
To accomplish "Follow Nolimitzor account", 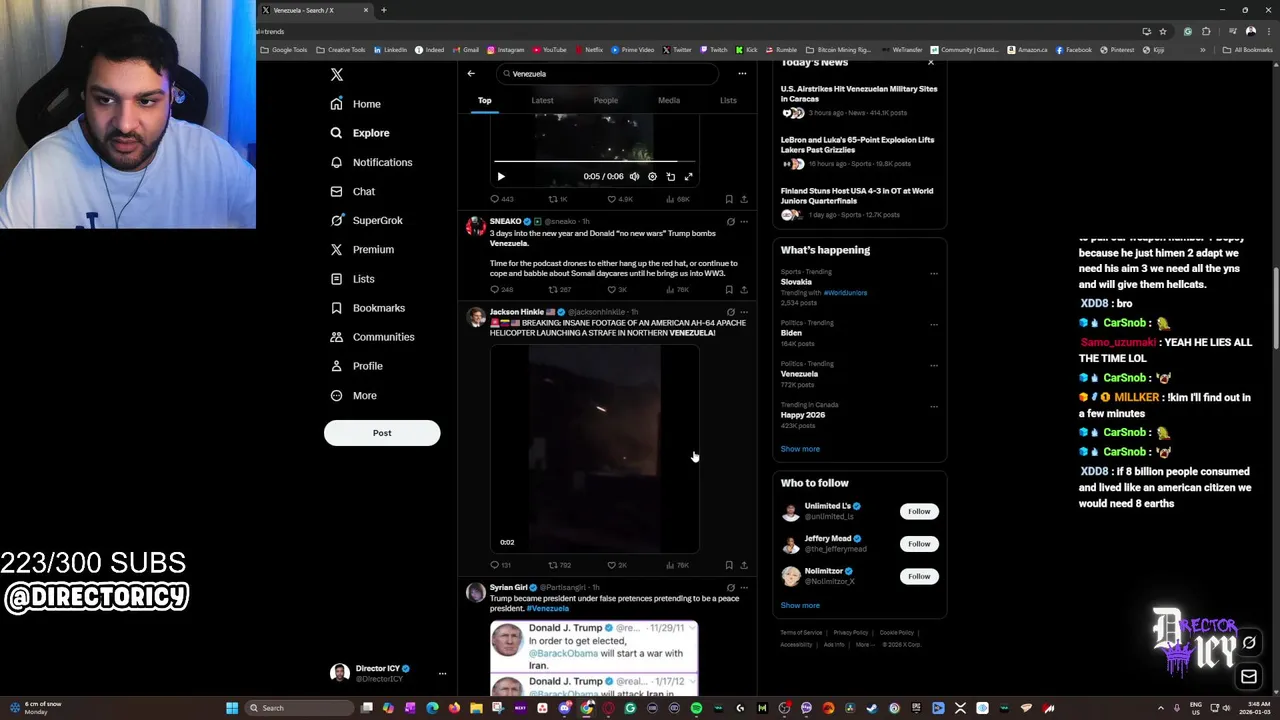I will point(919,576).
